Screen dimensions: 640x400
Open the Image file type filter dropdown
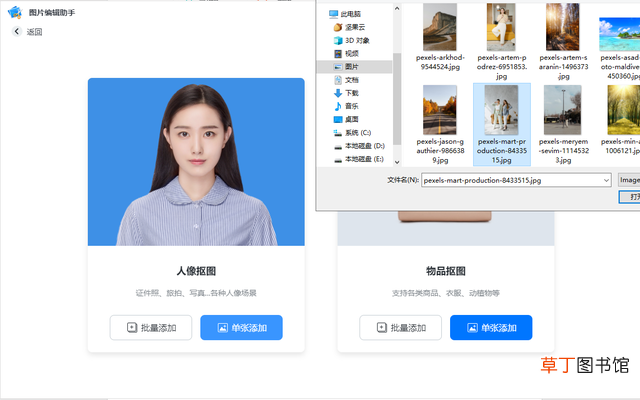tap(629, 180)
